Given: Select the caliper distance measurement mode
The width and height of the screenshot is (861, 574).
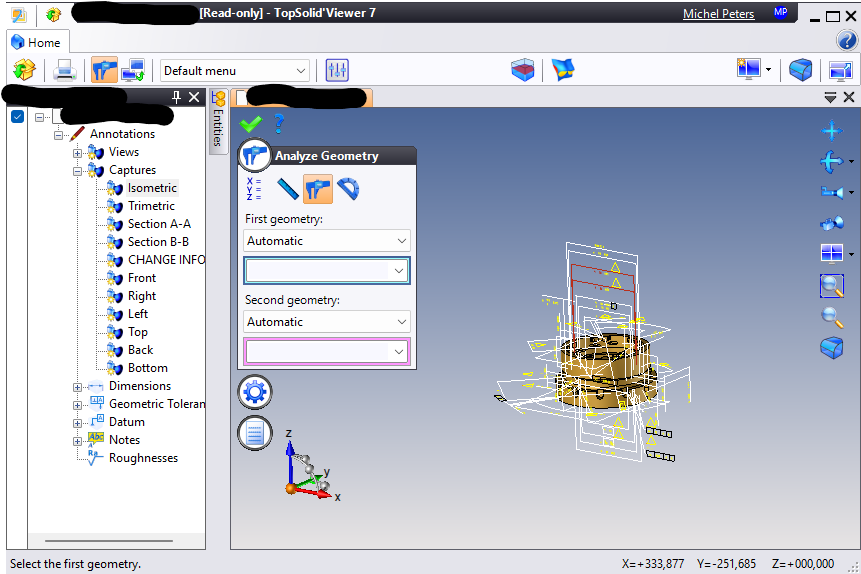Looking at the screenshot, I should click(317, 190).
